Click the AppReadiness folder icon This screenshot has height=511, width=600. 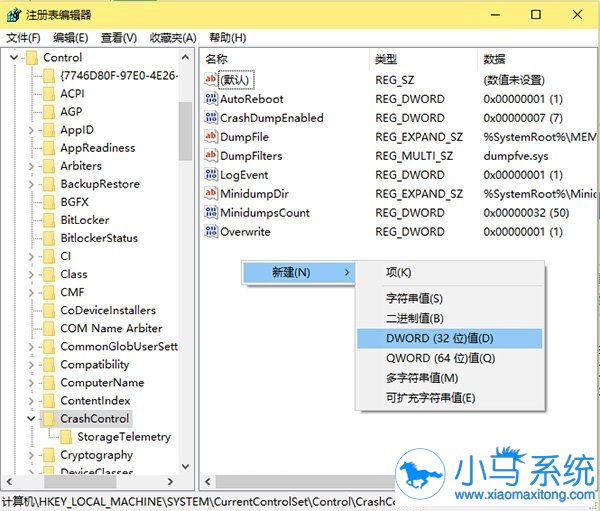(x=49, y=148)
